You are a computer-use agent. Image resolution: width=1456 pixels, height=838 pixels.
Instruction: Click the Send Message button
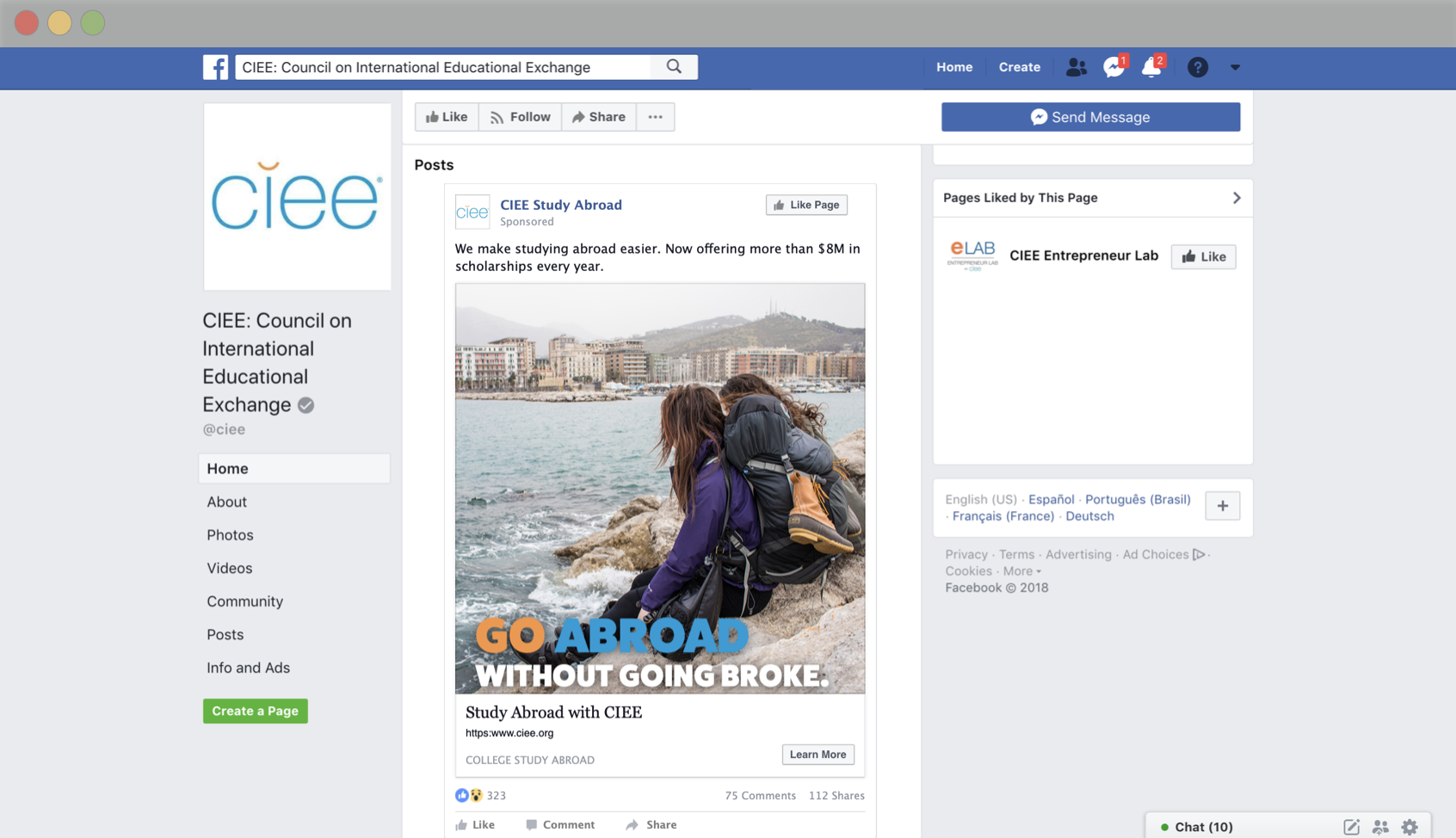[x=1090, y=117]
